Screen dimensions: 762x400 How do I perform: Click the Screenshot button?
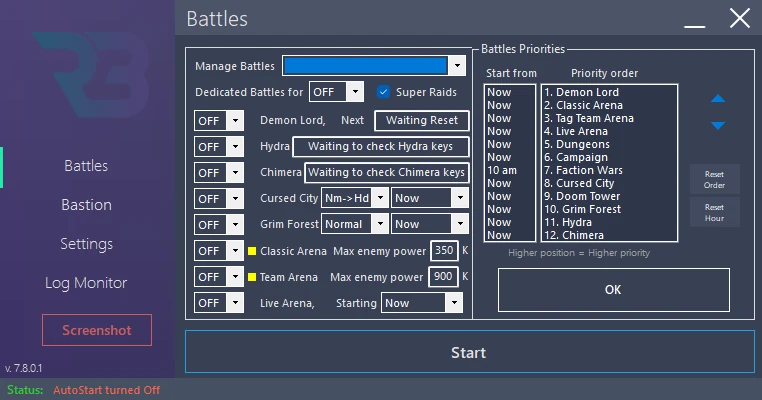(97, 330)
